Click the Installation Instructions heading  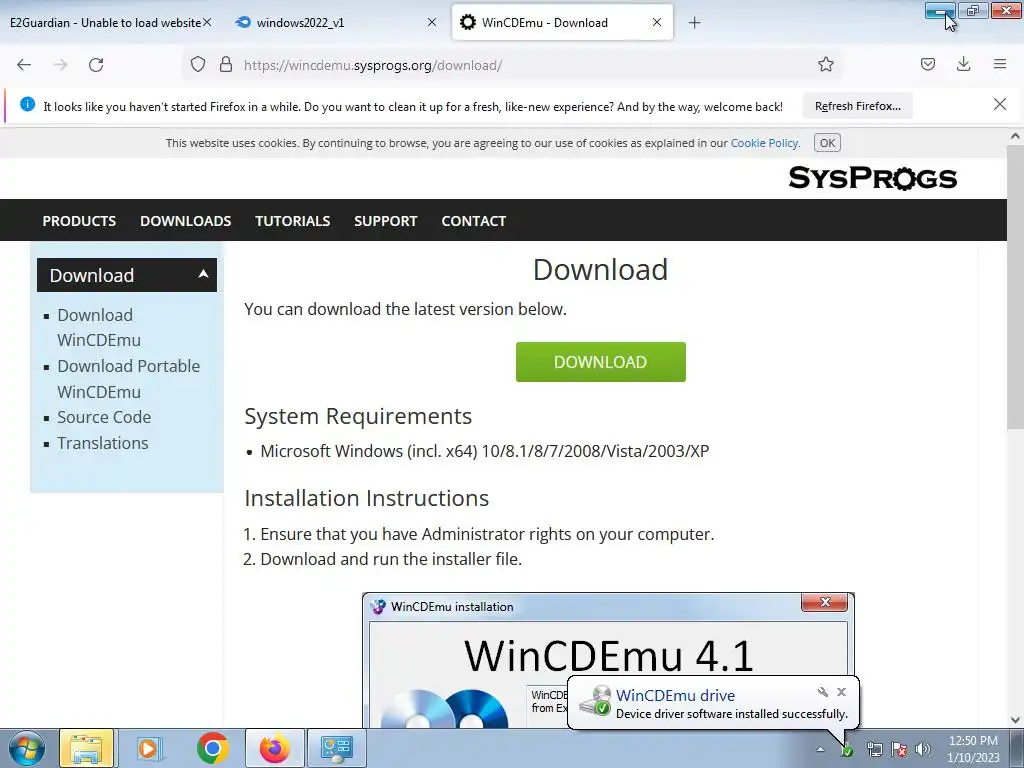click(366, 498)
